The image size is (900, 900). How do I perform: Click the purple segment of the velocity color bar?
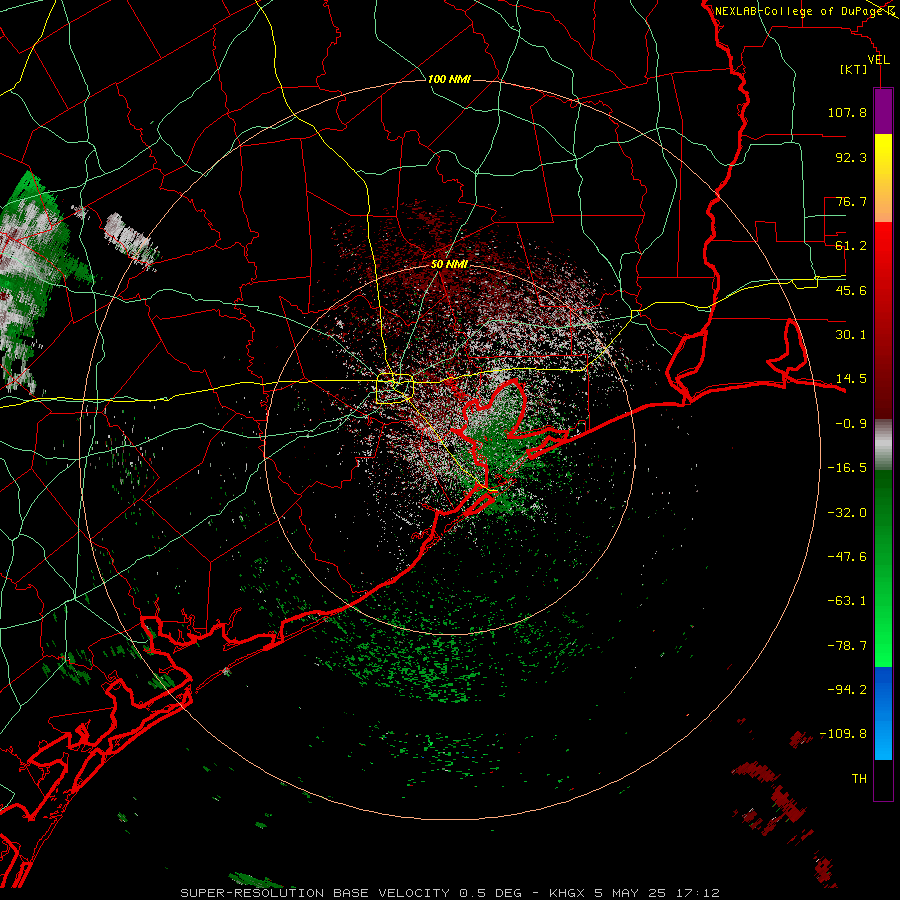(883, 112)
